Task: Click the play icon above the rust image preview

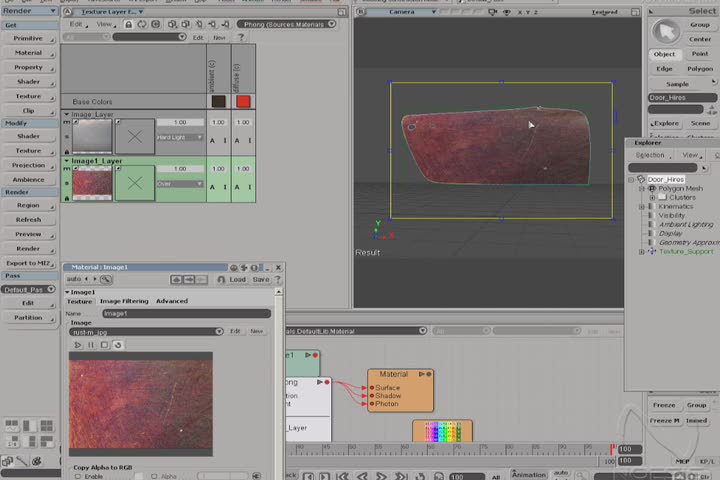Action: coord(78,345)
